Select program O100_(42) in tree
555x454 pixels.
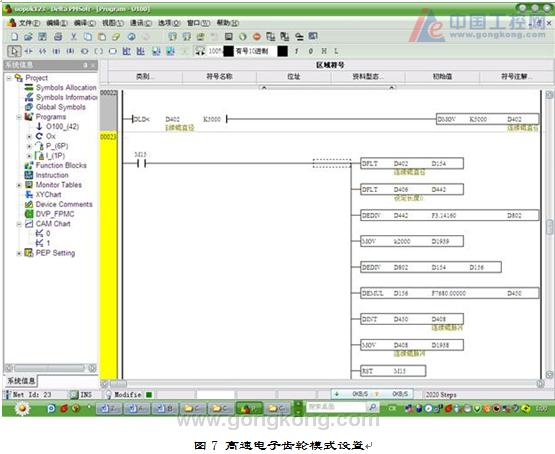(x=62, y=126)
